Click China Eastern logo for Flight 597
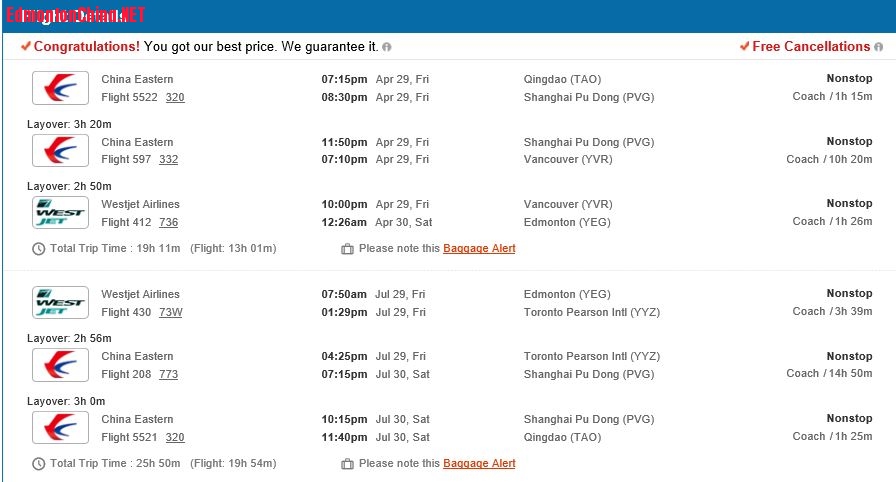Screen dimensions: 896x482 coord(60,151)
